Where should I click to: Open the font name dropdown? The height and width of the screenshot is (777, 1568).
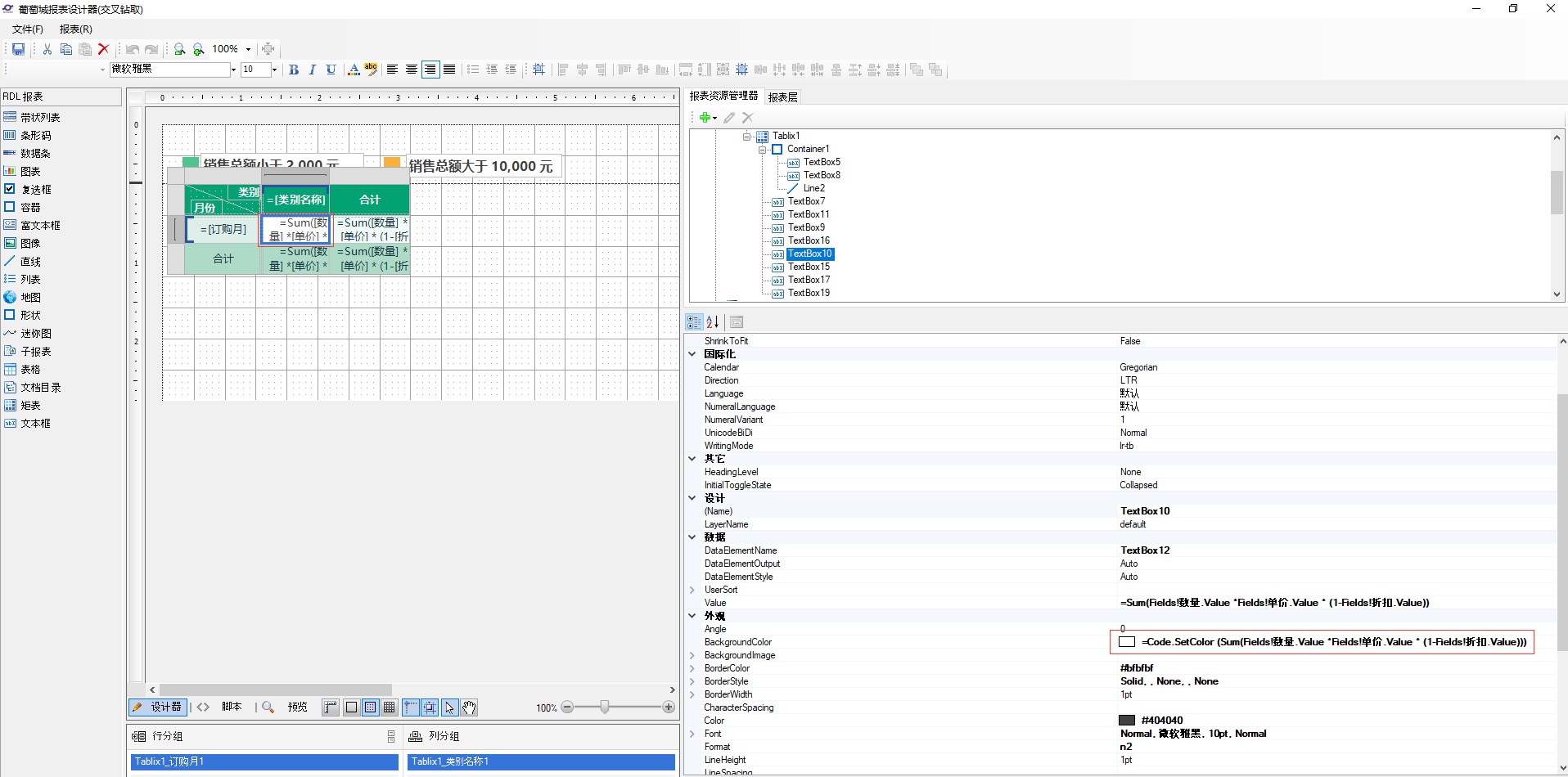click(x=233, y=70)
